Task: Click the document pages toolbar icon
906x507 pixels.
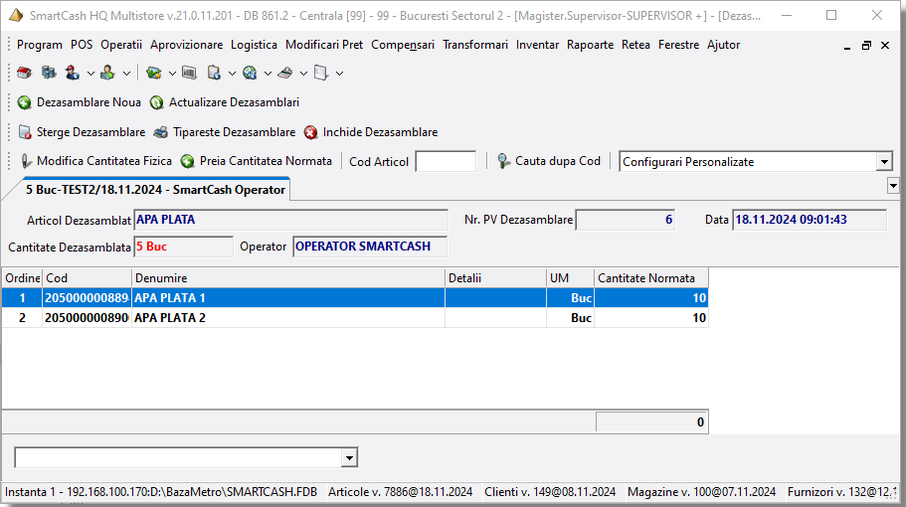Action: [321, 73]
